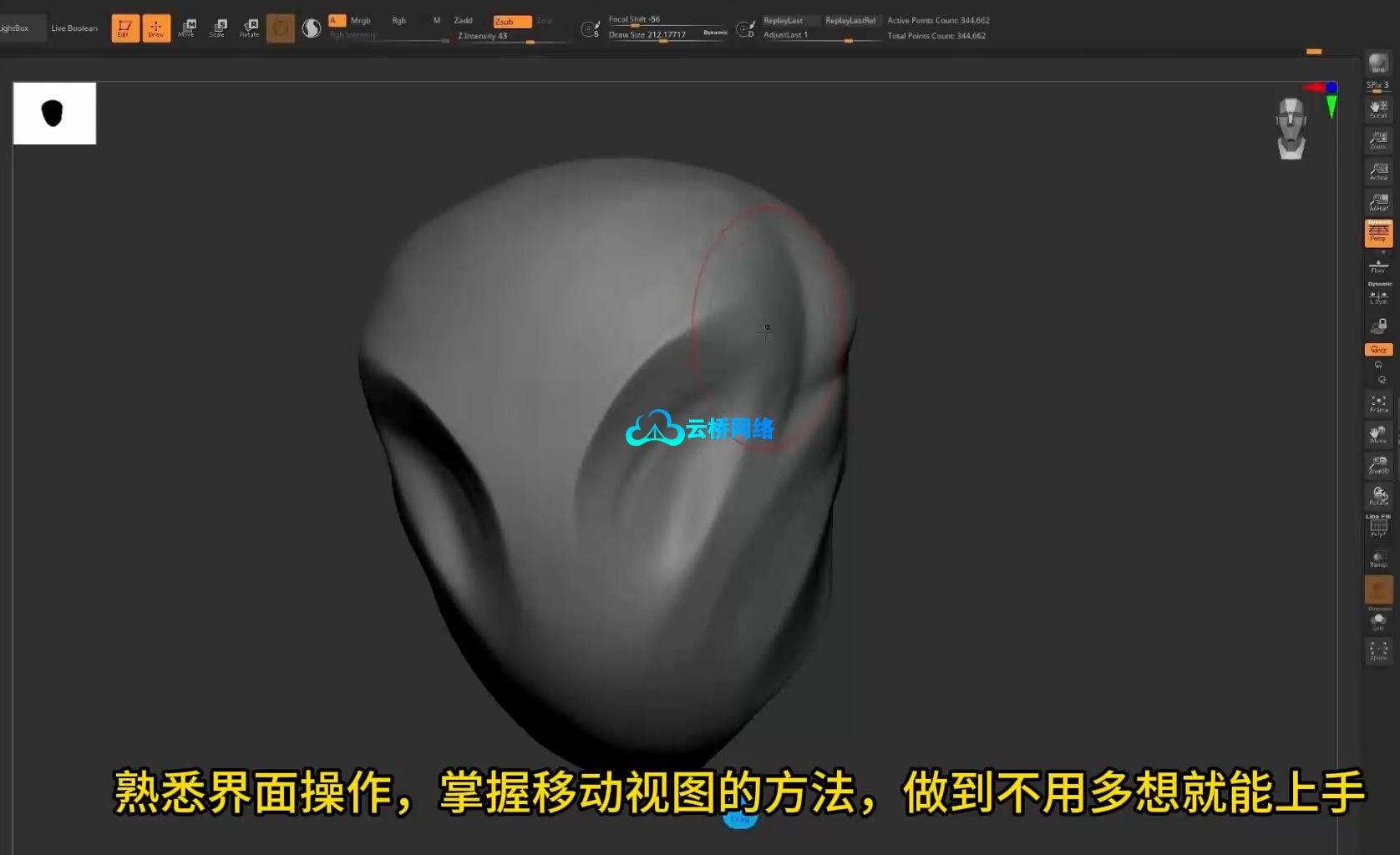Screen dimensions: 1400x855
Task: Toggle Zsub sculpt mode
Action: (512, 22)
